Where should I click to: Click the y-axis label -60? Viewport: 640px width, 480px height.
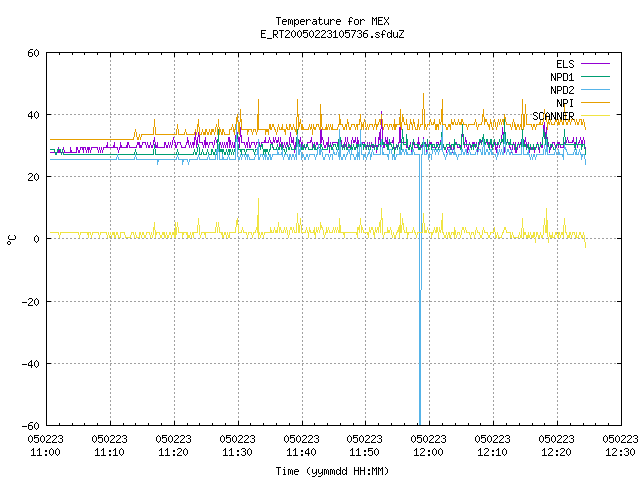30,426
